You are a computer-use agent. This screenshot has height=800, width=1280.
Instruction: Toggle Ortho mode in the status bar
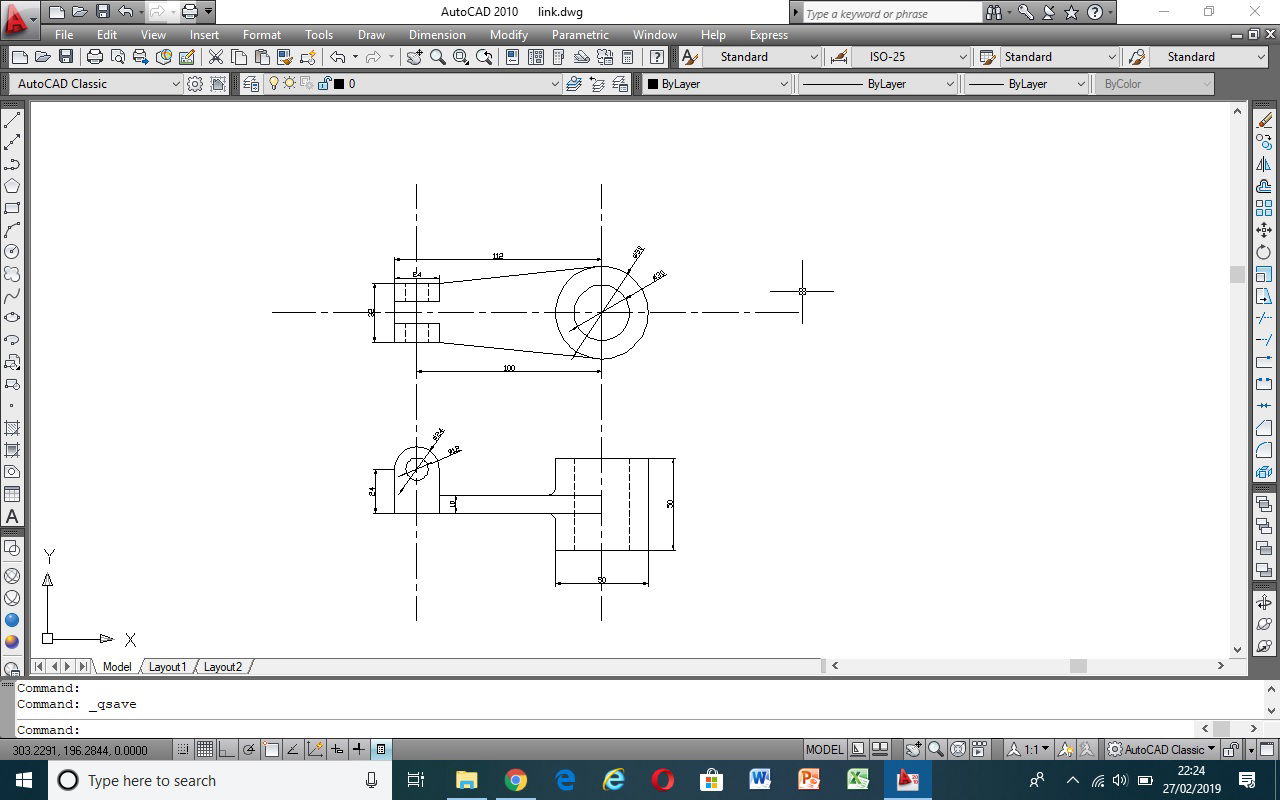(225, 748)
